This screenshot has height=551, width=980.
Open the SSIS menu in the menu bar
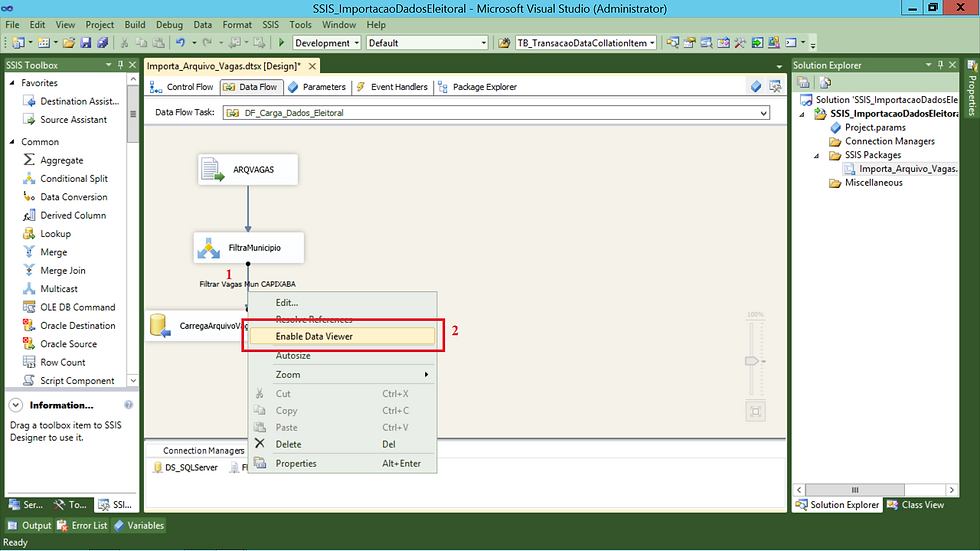coord(271,25)
